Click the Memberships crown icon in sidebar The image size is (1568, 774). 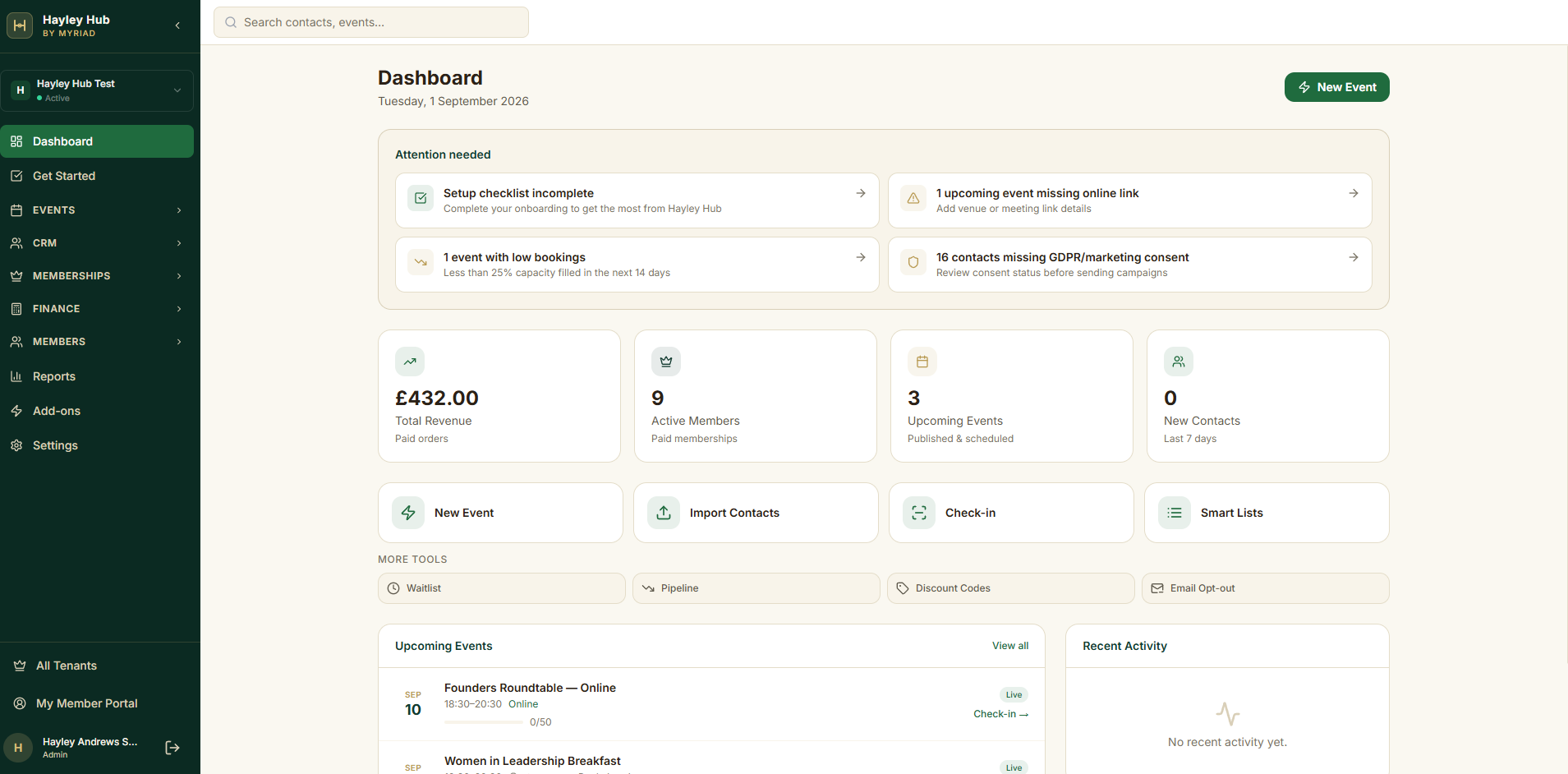click(16, 276)
